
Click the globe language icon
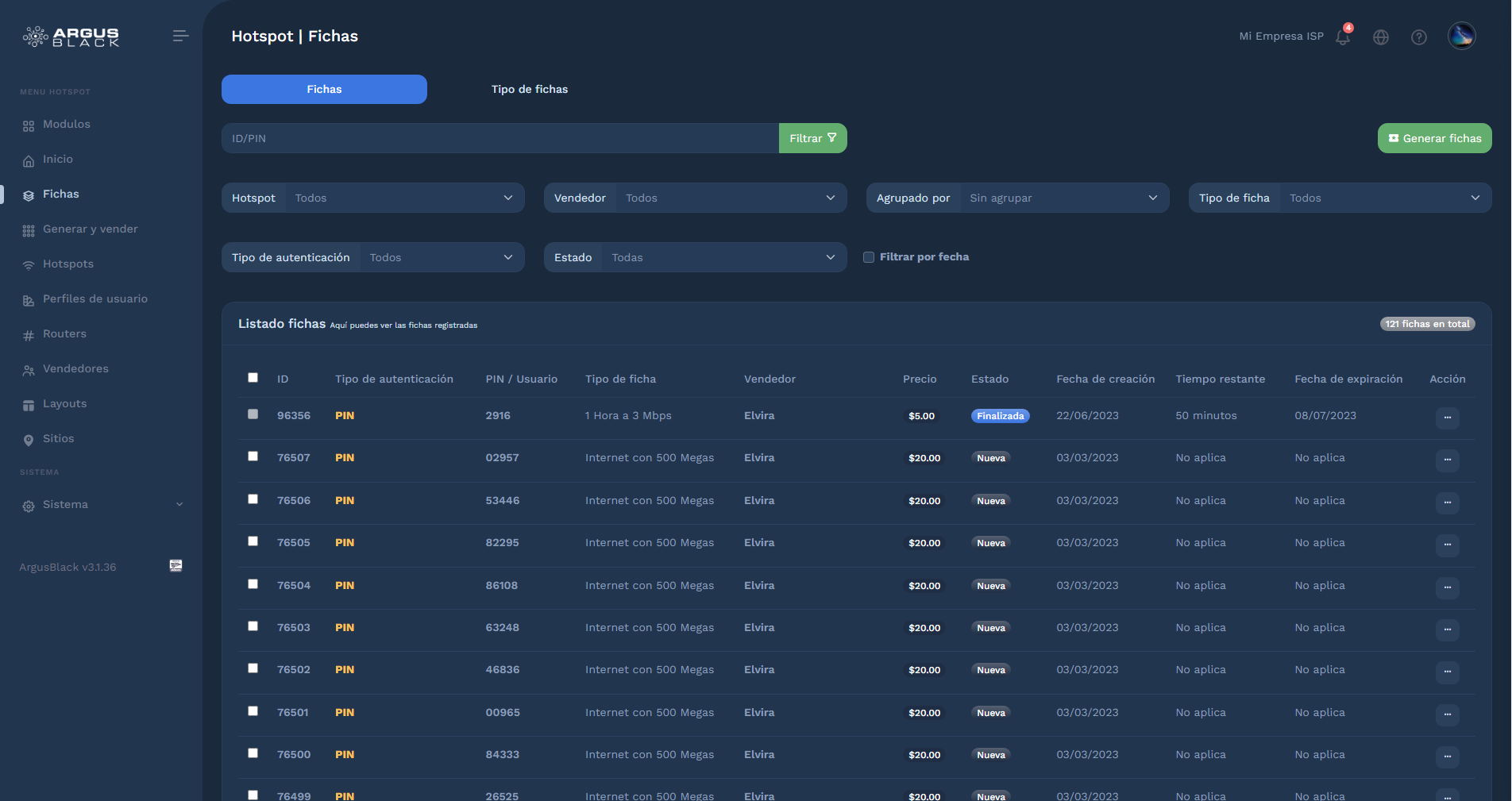click(x=1381, y=37)
